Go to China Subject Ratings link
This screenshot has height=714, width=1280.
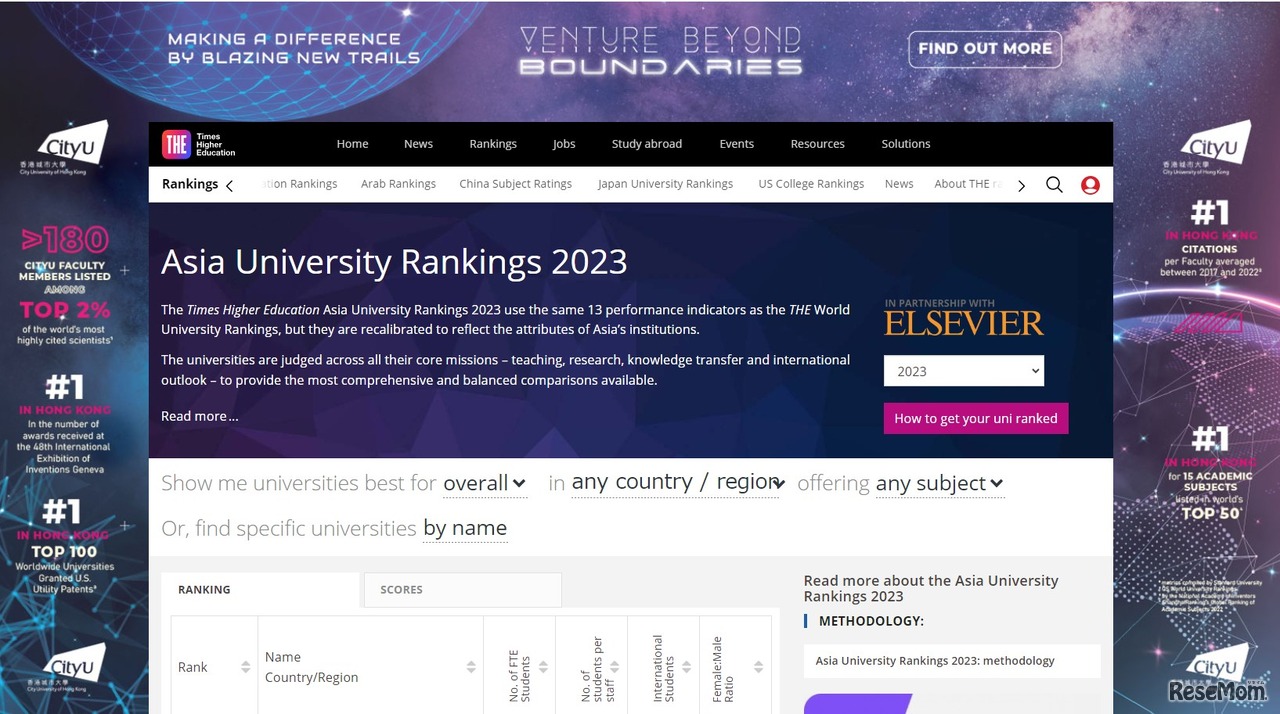515,184
